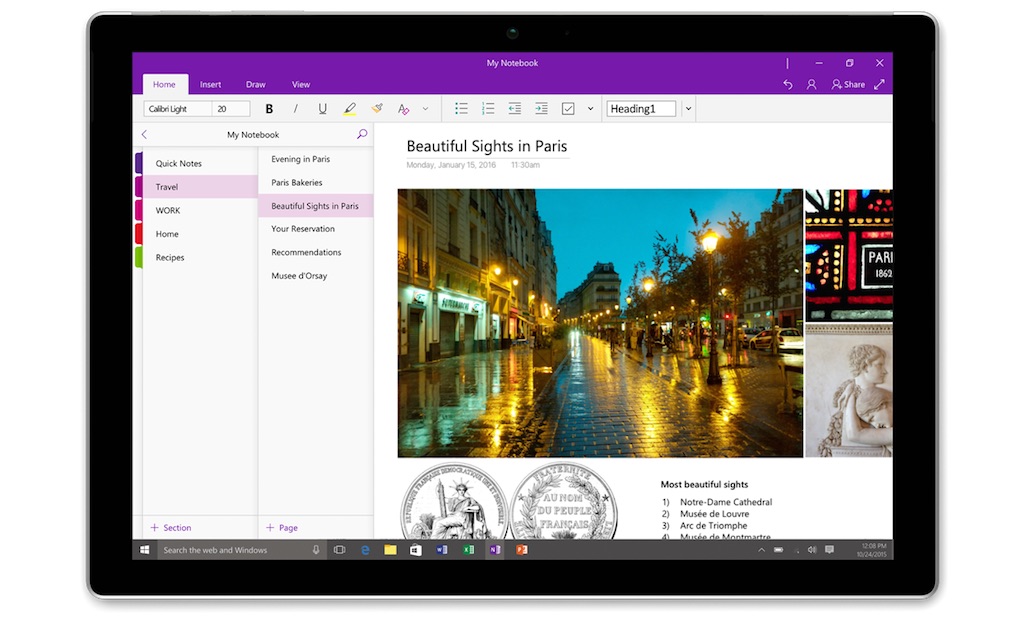1024x619 pixels.
Task: Insert a bulleted list
Action: pos(461,109)
